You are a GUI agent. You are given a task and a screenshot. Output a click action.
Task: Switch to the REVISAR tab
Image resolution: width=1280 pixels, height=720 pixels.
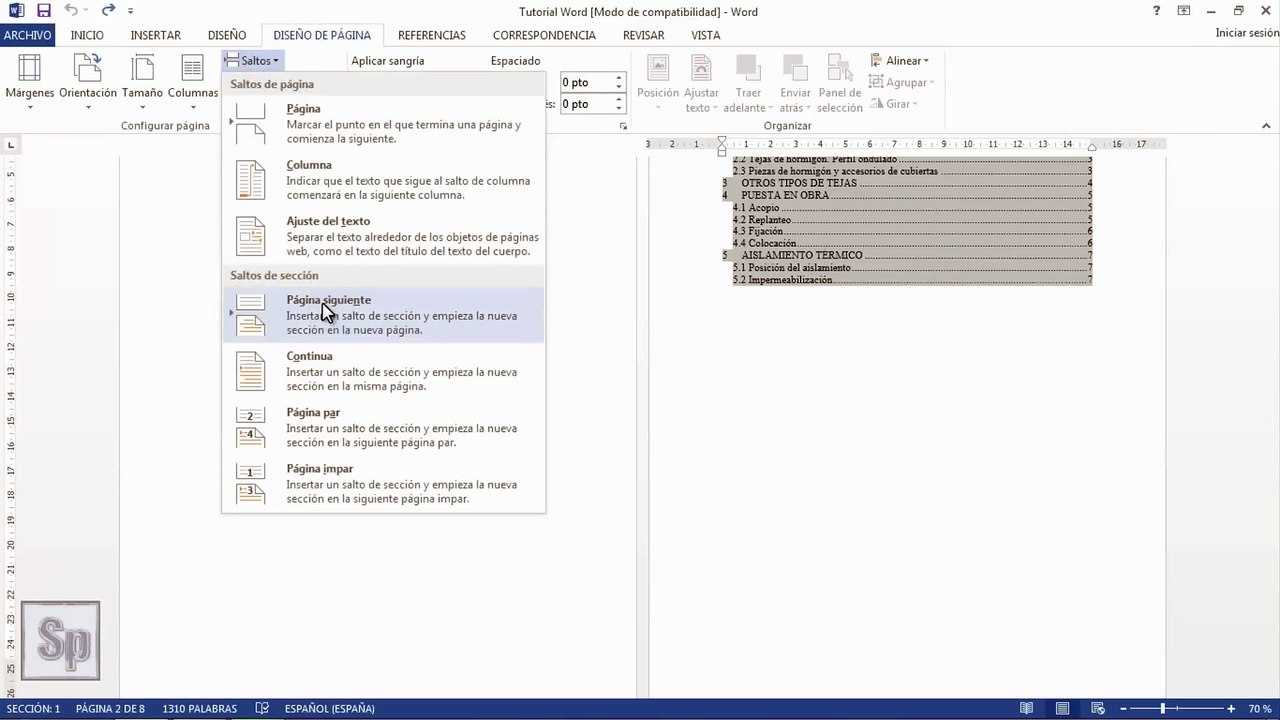click(x=644, y=35)
